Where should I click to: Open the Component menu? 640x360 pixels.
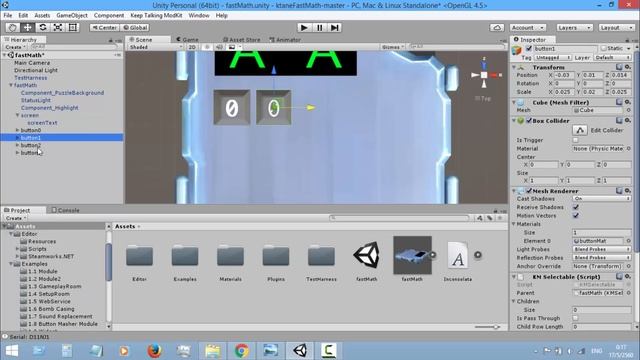[109, 15]
